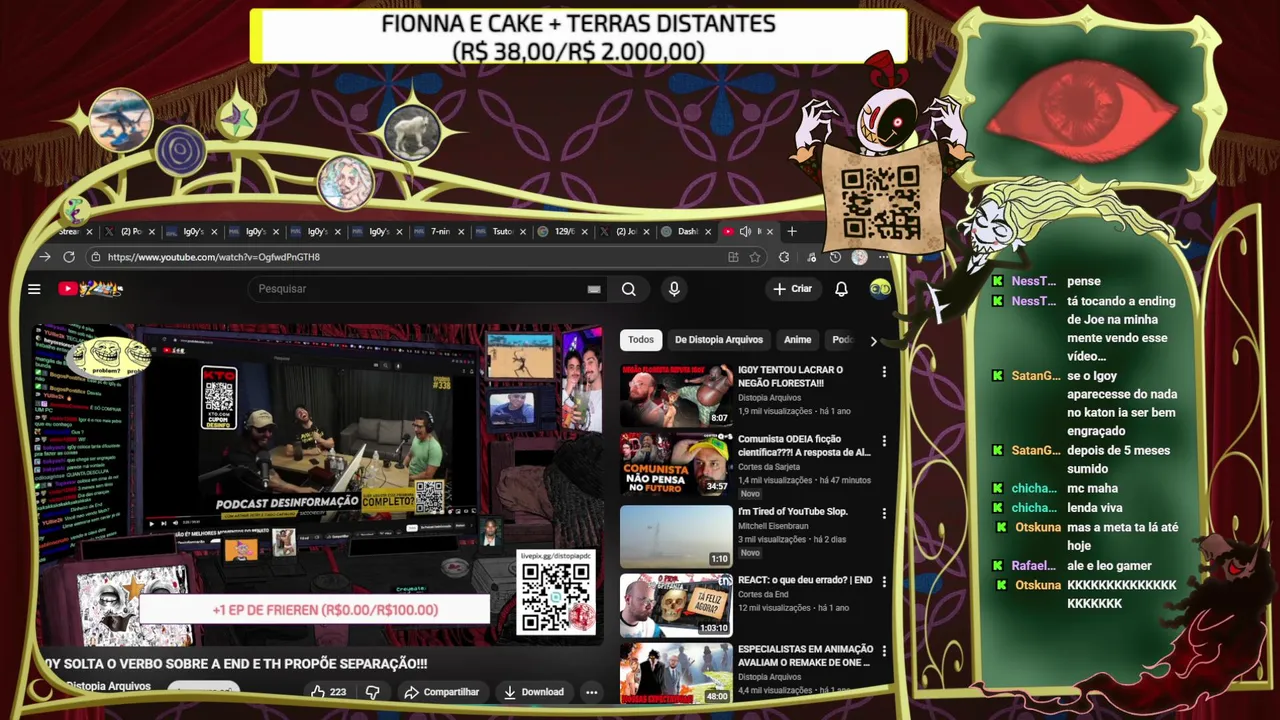
Task: Close the Tsuto browser tab
Action: pos(524,232)
